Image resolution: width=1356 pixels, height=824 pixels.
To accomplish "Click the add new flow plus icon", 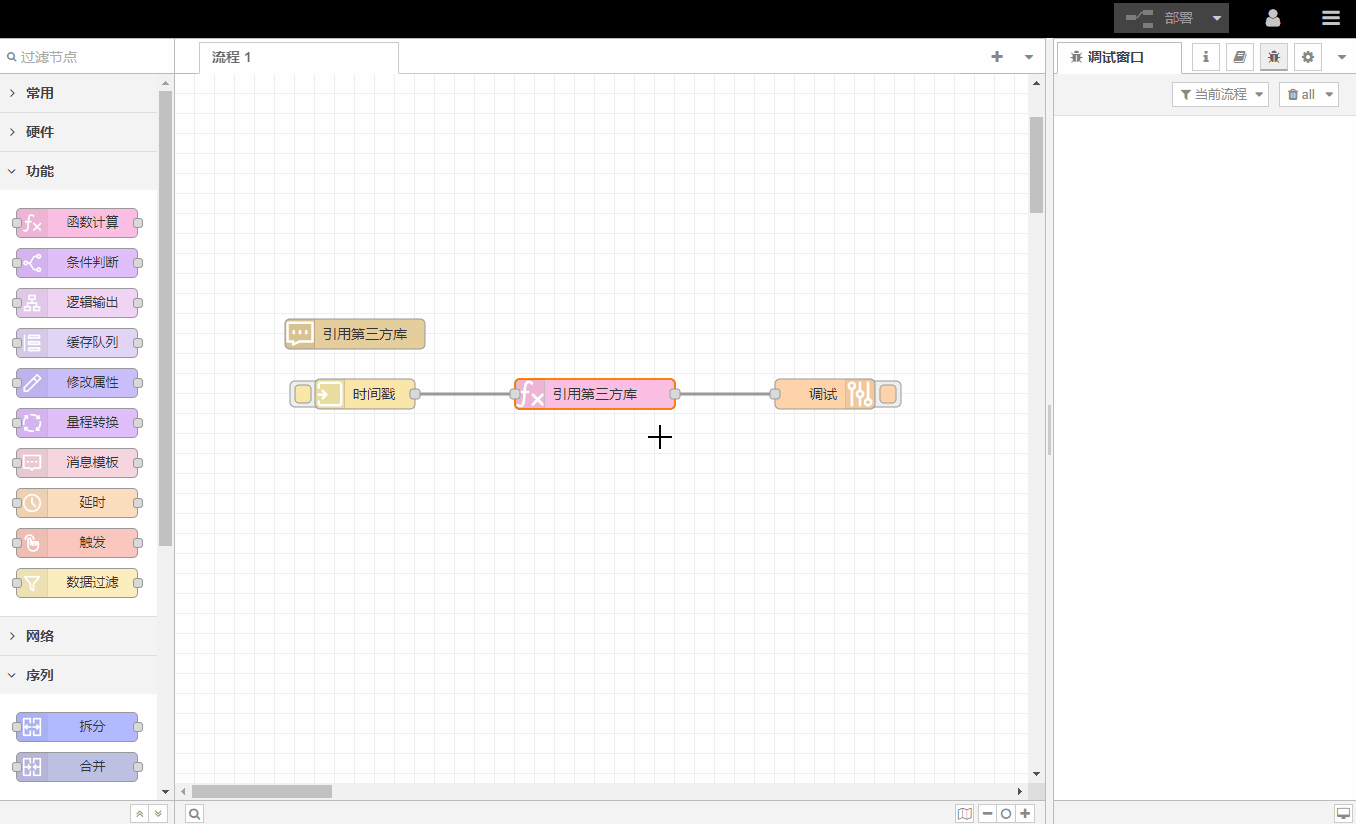I will coord(996,57).
